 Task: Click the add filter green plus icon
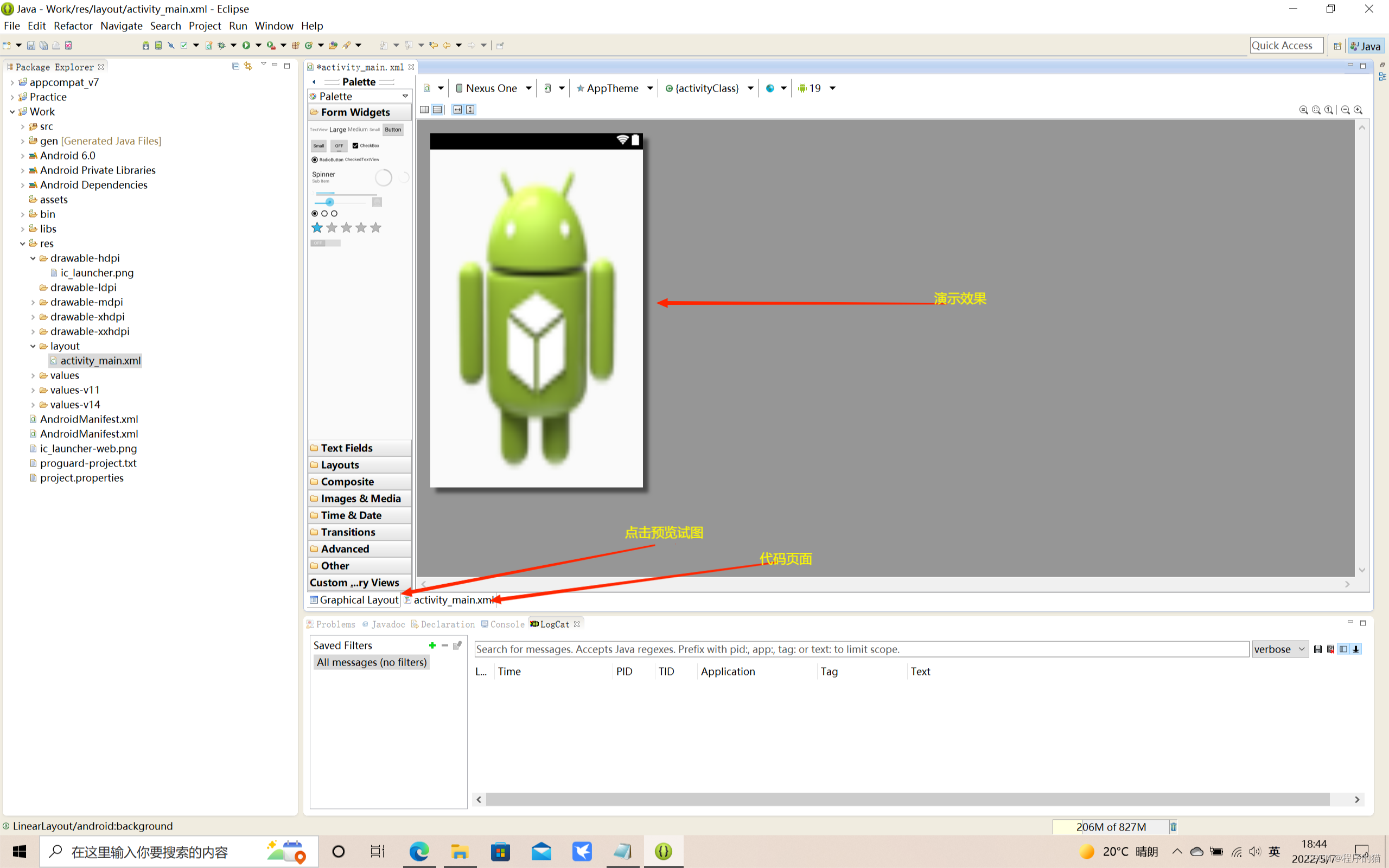[x=432, y=645]
